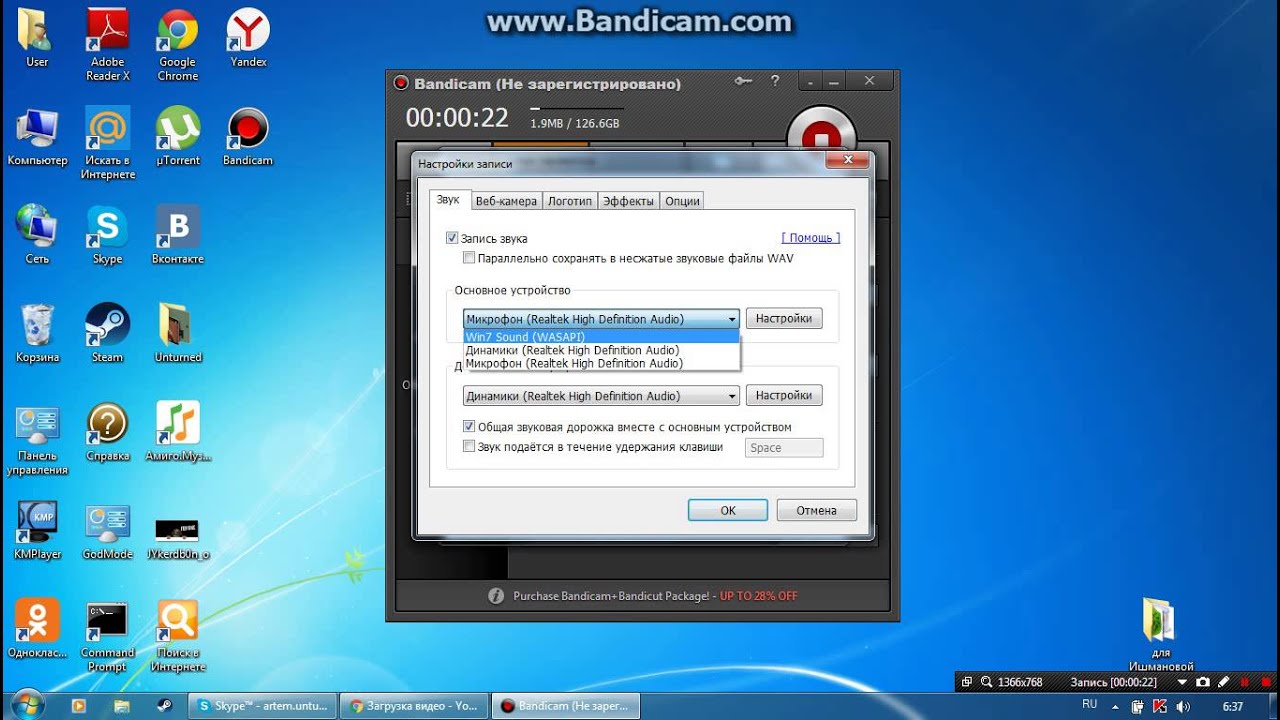
Task: Switch to the Логотип tab
Action: (x=570, y=201)
